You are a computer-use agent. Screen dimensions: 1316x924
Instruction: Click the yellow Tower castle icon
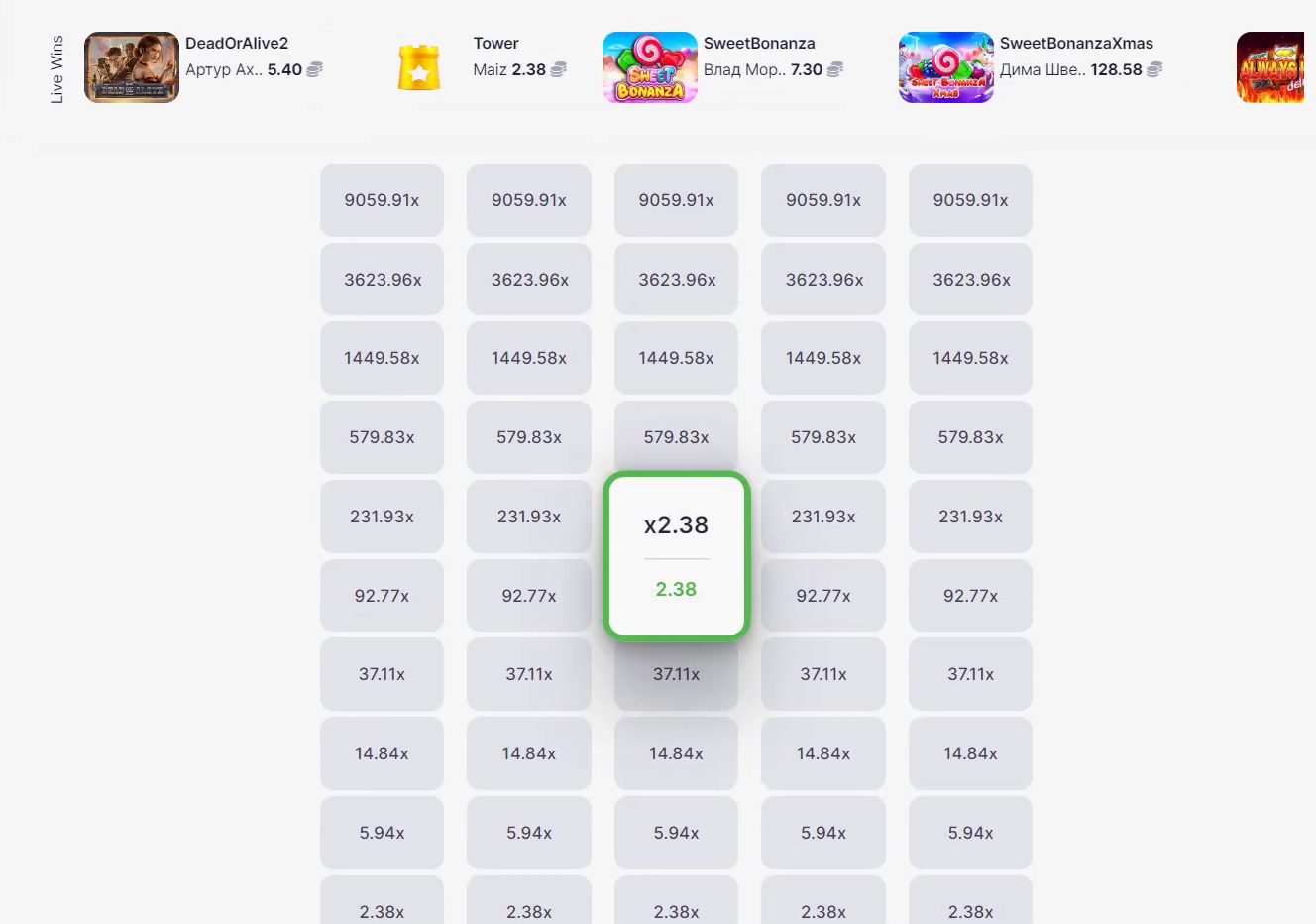point(418,67)
